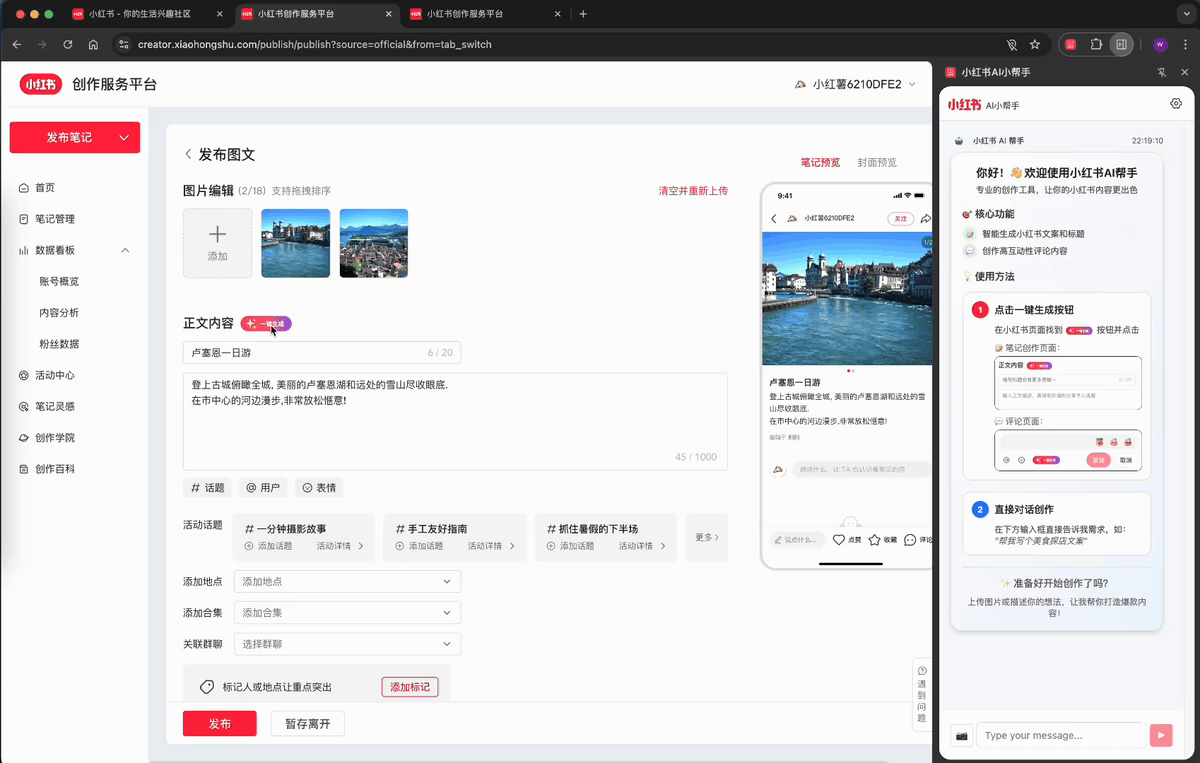Select the first uploaded river photo thumbnail
Viewport: 1200px width, 763px height.
point(296,243)
